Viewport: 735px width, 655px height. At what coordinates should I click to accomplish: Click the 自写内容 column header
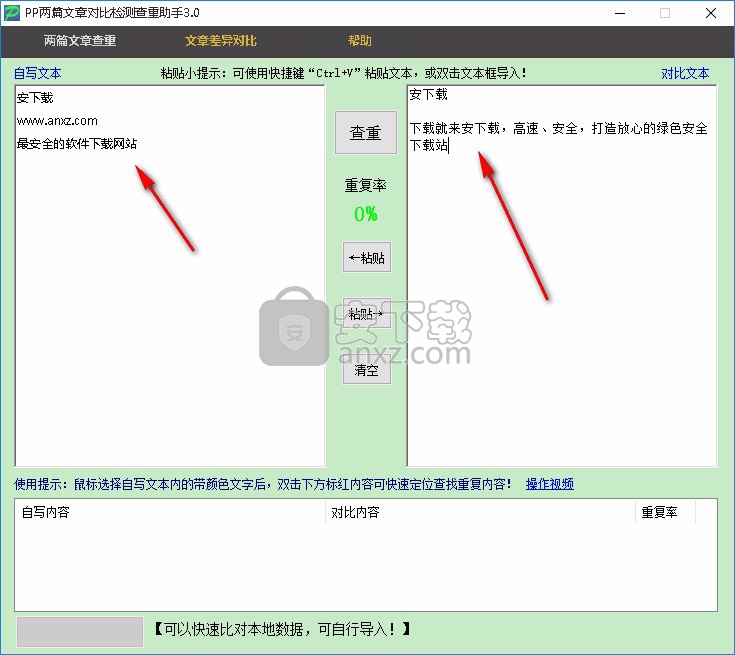[170, 512]
